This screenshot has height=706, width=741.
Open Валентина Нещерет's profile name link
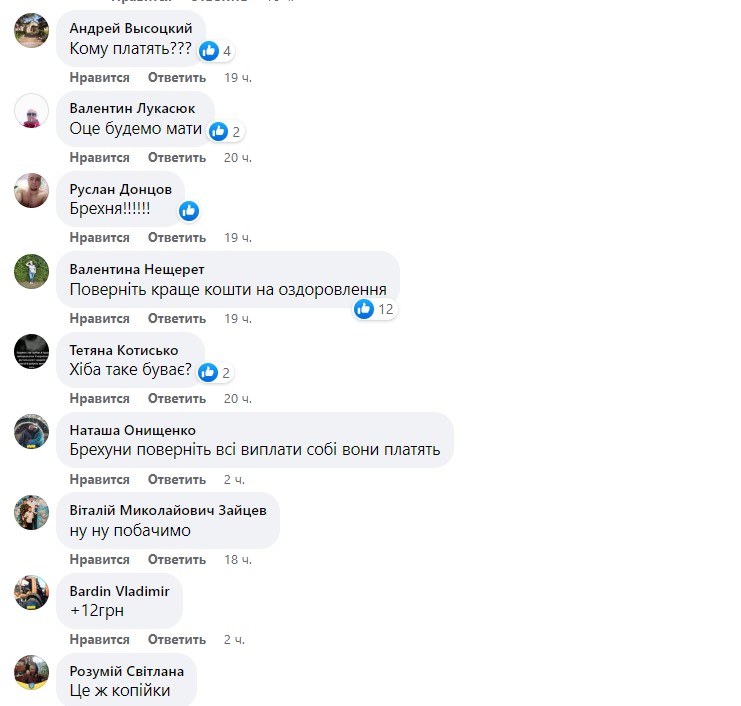point(137,269)
